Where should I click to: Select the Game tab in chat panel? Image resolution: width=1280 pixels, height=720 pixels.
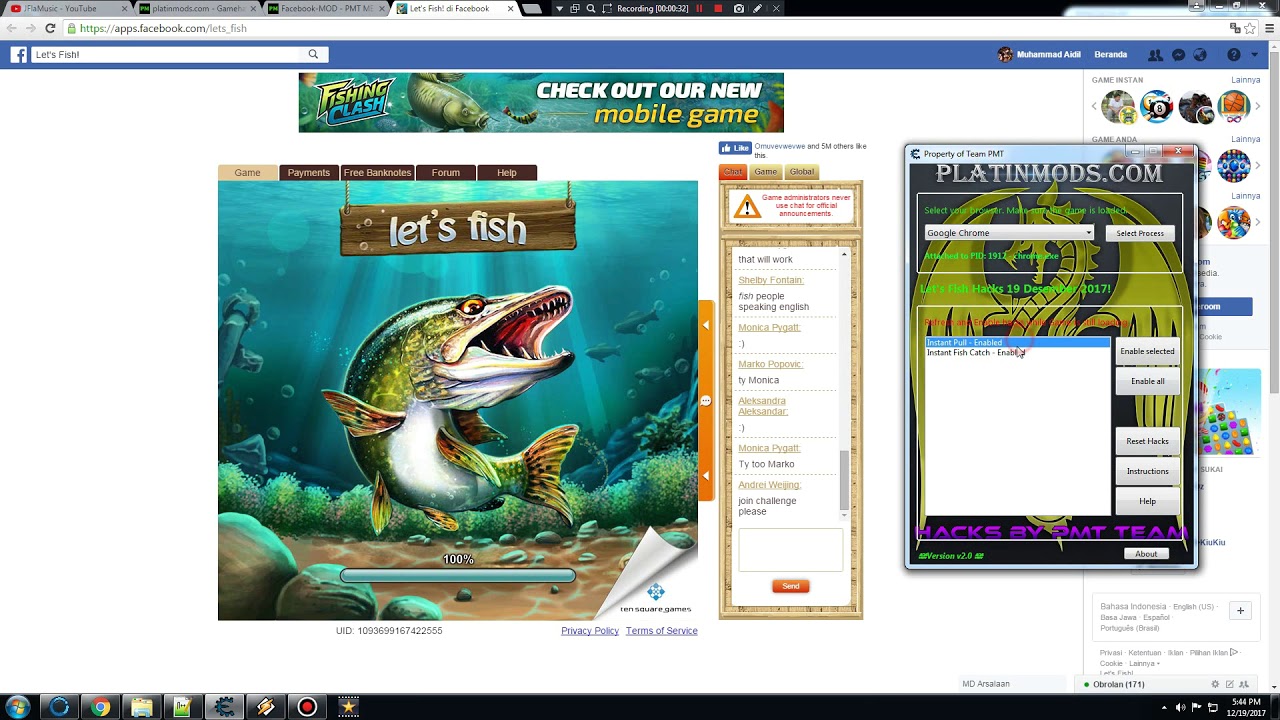[x=765, y=172]
